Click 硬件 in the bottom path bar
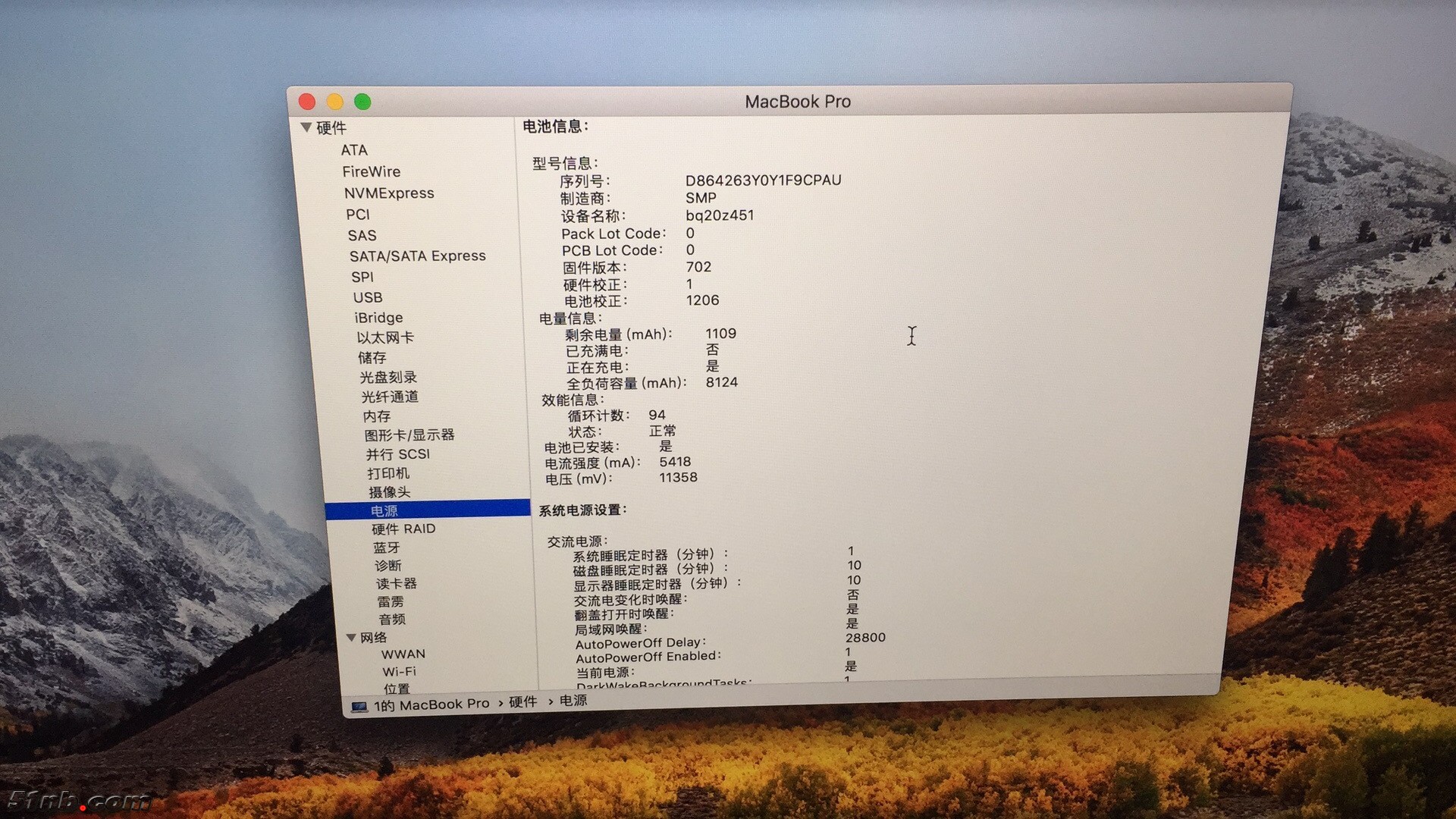The height and width of the screenshot is (819, 1456). (x=522, y=702)
